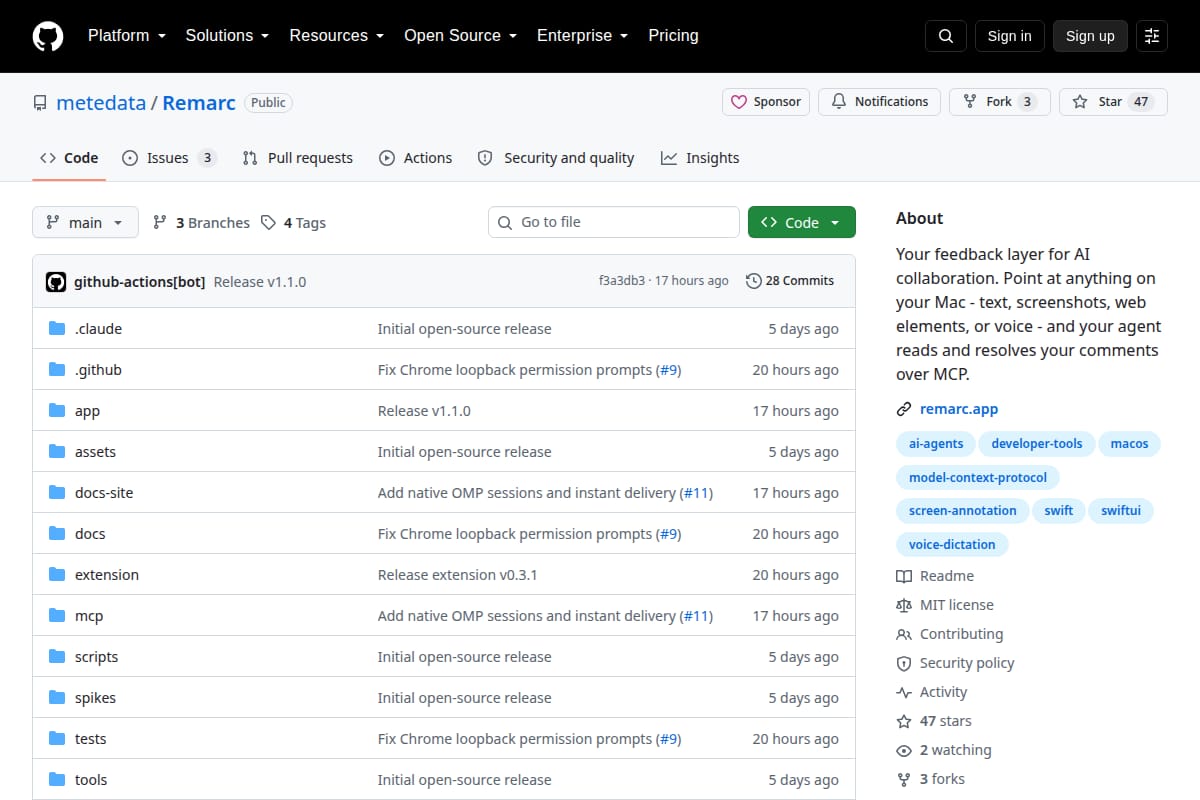
Task: Click the Sponsor button
Action: pos(766,102)
